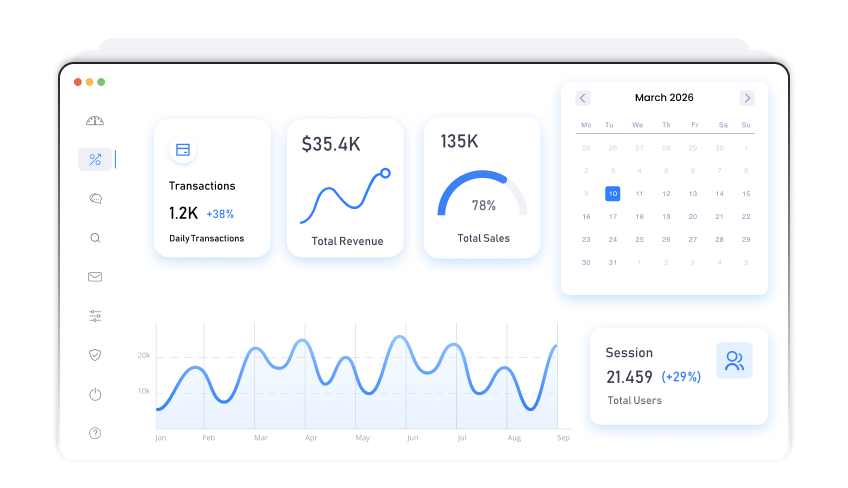This screenshot has width=848, height=488.
Task: Select March 10 highlighted calendar date
Action: click(612, 194)
